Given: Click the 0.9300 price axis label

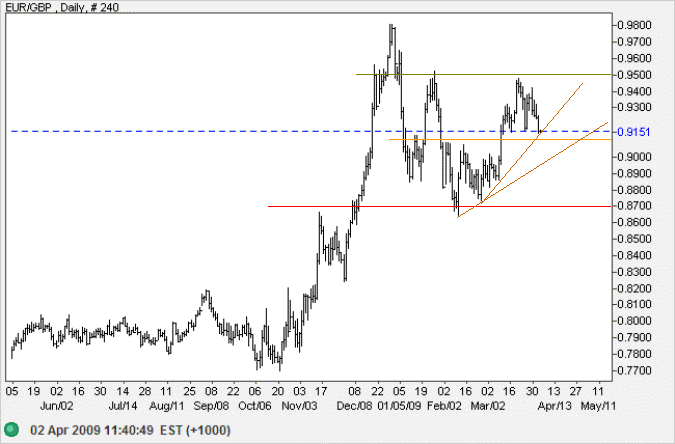Looking at the screenshot, I should [x=634, y=107].
